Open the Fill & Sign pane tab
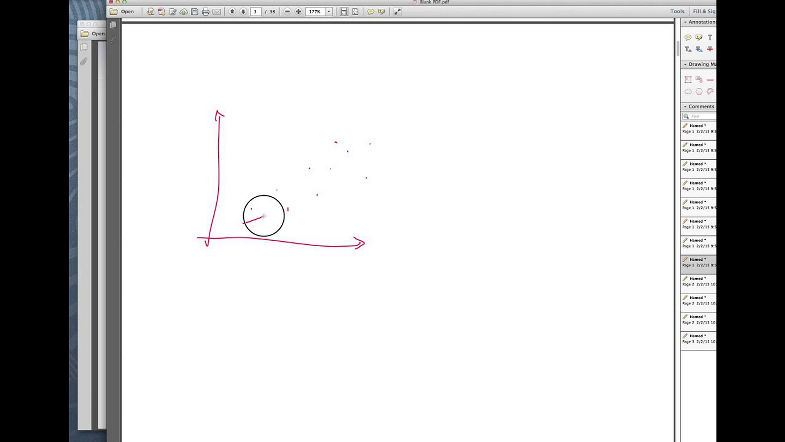785x442 pixels. pos(704,11)
